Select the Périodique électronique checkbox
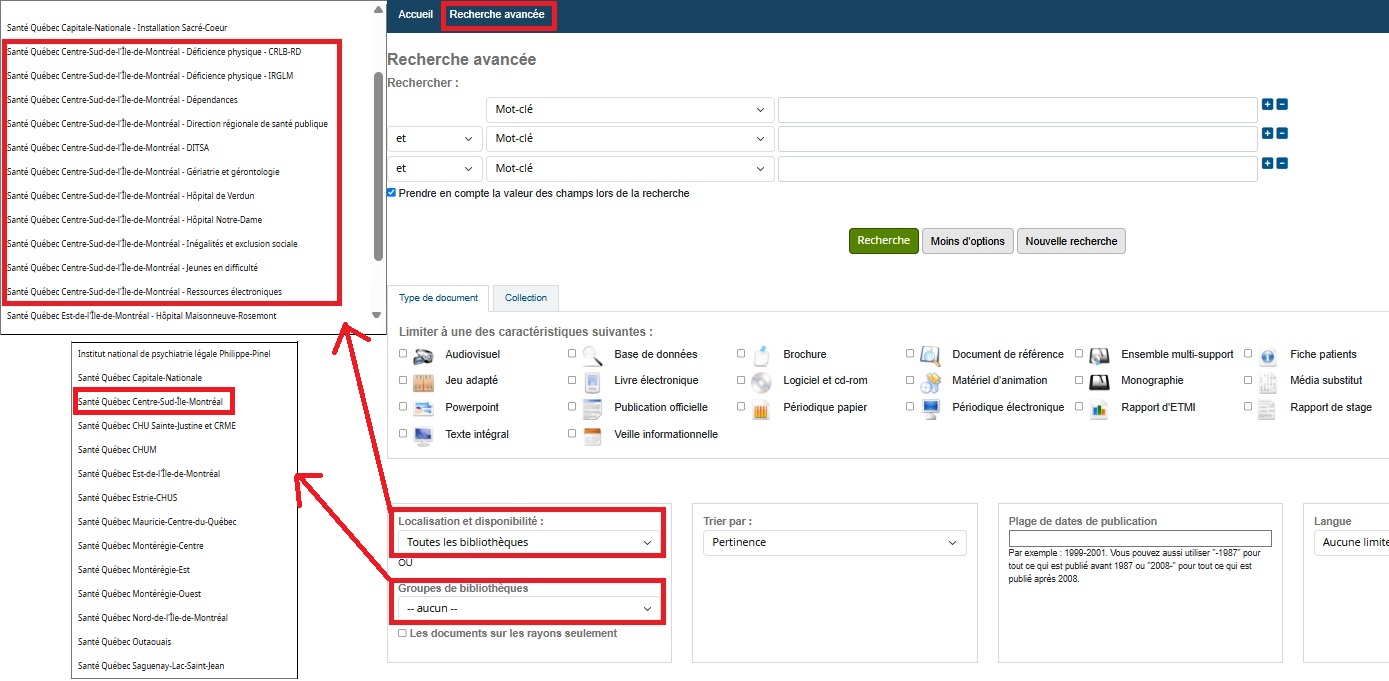 click(910, 407)
